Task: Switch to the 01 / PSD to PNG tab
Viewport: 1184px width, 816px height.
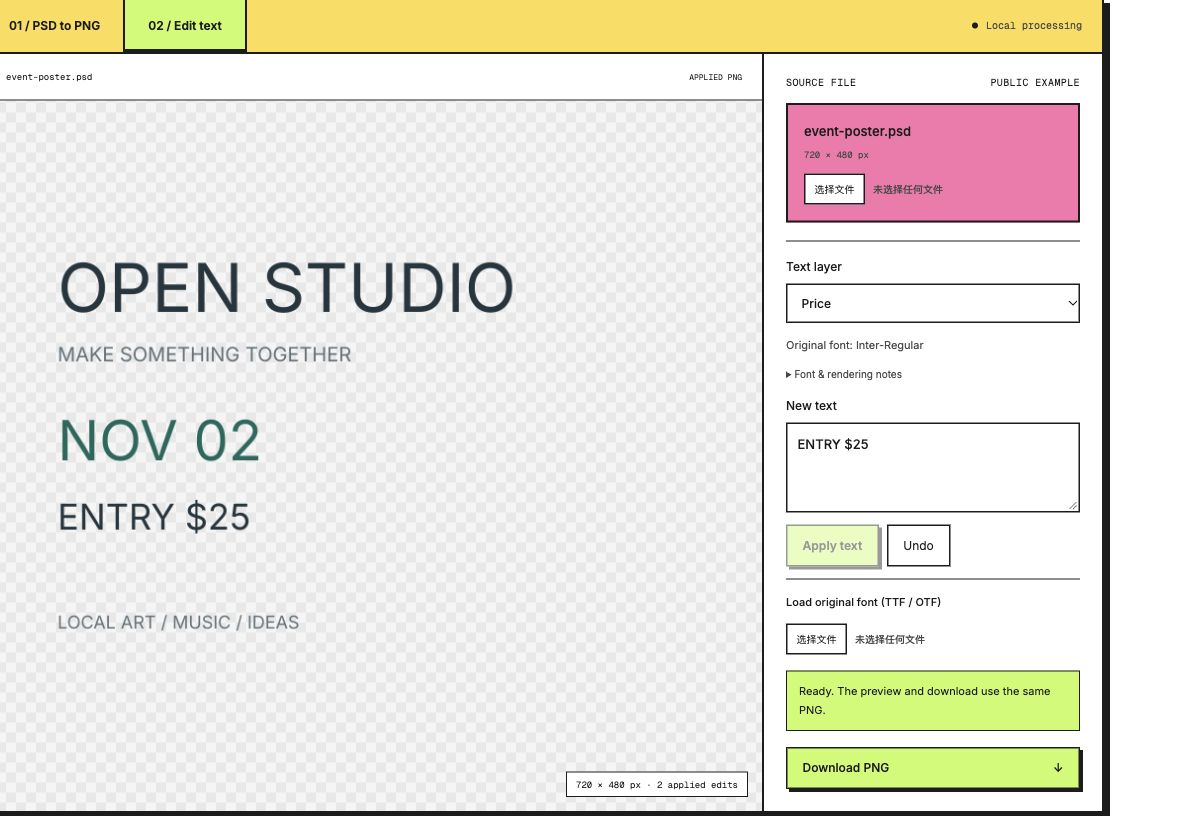Action: pyautogui.click(x=61, y=26)
